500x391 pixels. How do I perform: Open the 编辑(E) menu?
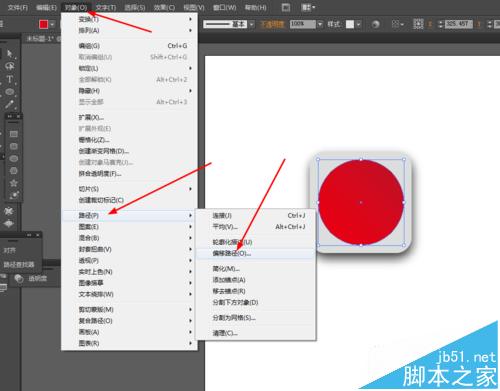click(46, 7)
